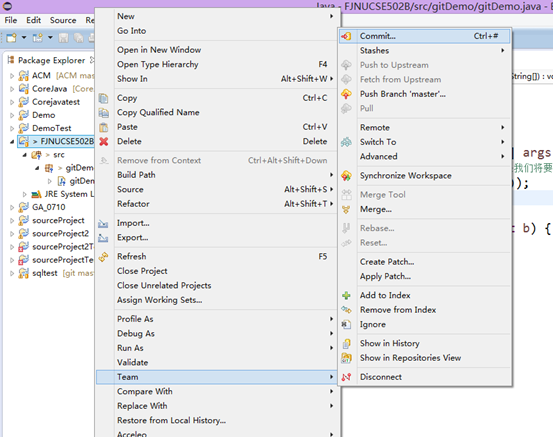
Task: Open the Remote submenu
Action: point(425,128)
